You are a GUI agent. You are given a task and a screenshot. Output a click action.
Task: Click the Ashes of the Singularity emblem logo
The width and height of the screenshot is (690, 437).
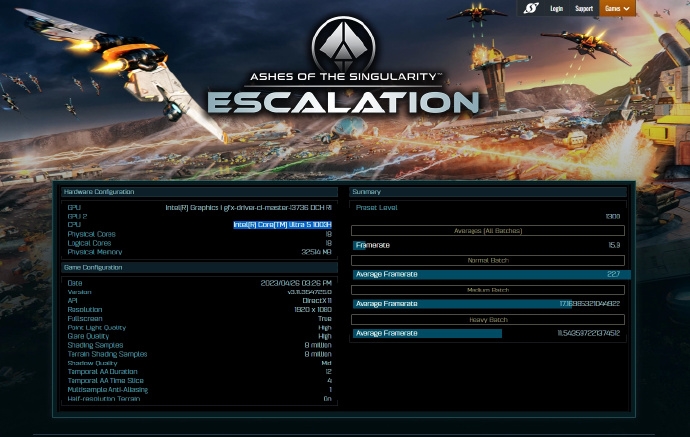click(343, 43)
